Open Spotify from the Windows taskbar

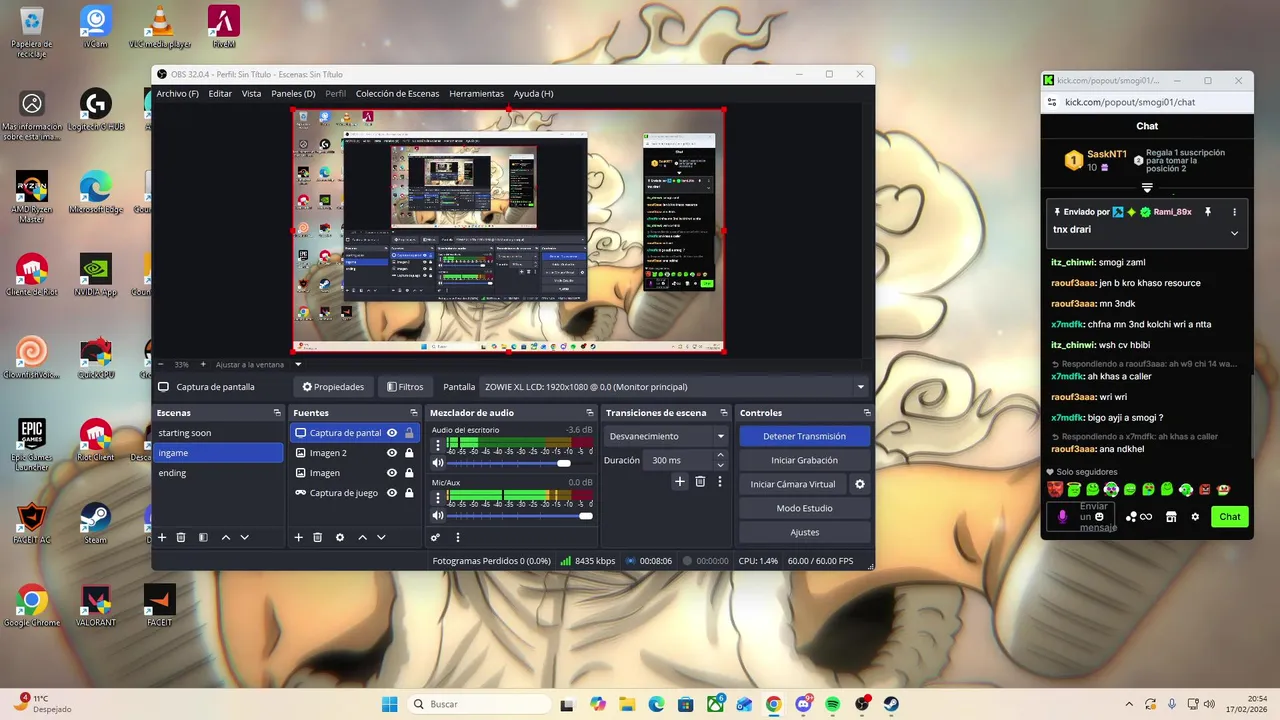tap(833, 704)
